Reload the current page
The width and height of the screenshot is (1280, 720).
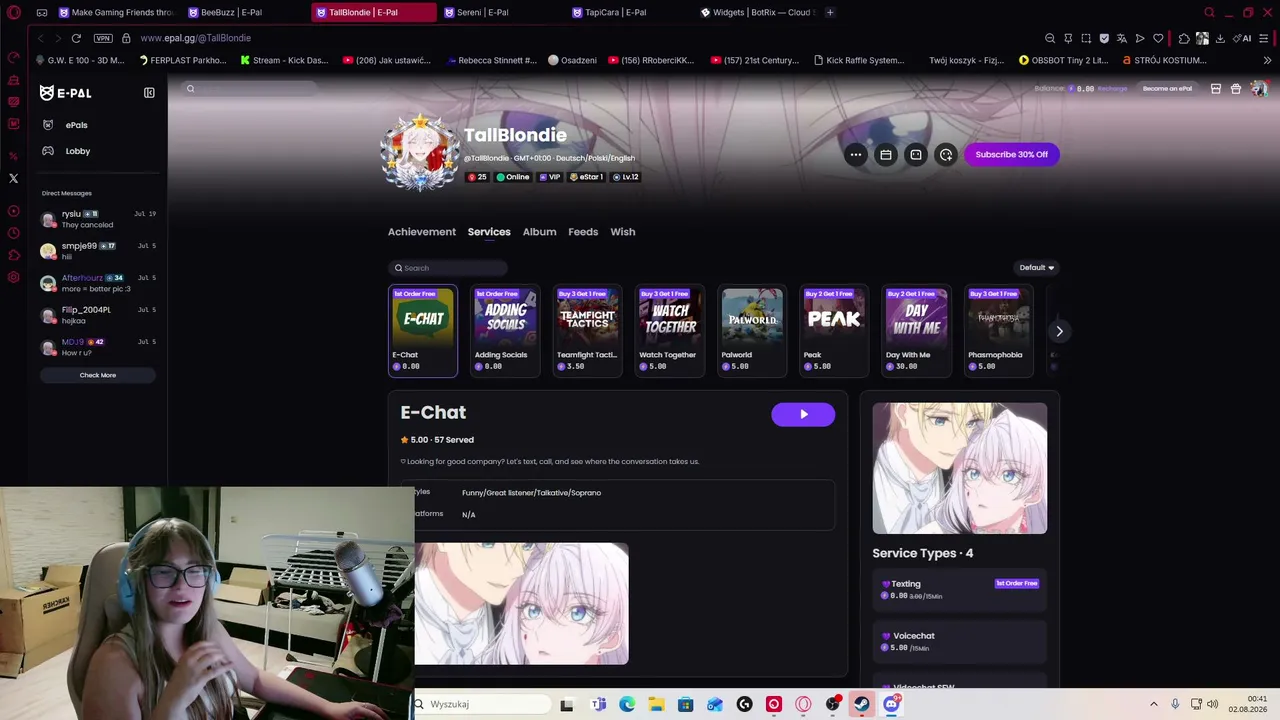tap(76, 38)
